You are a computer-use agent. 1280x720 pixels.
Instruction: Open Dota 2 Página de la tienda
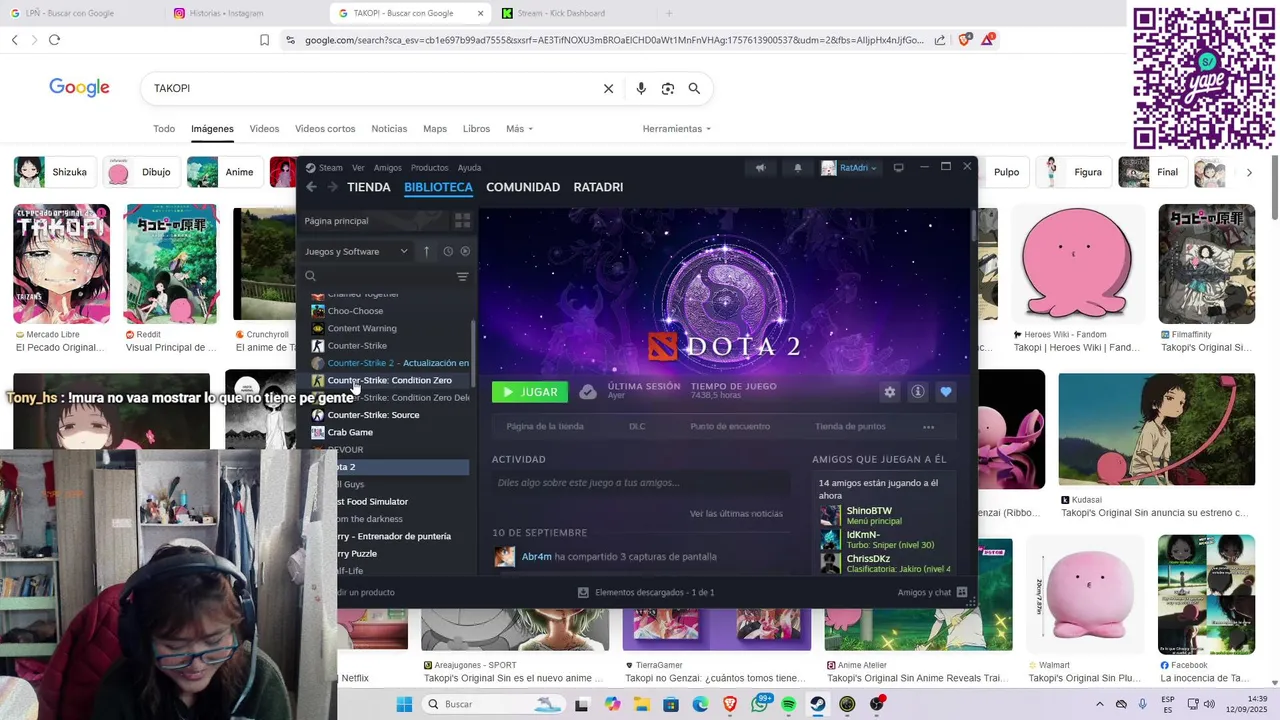[545, 427]
